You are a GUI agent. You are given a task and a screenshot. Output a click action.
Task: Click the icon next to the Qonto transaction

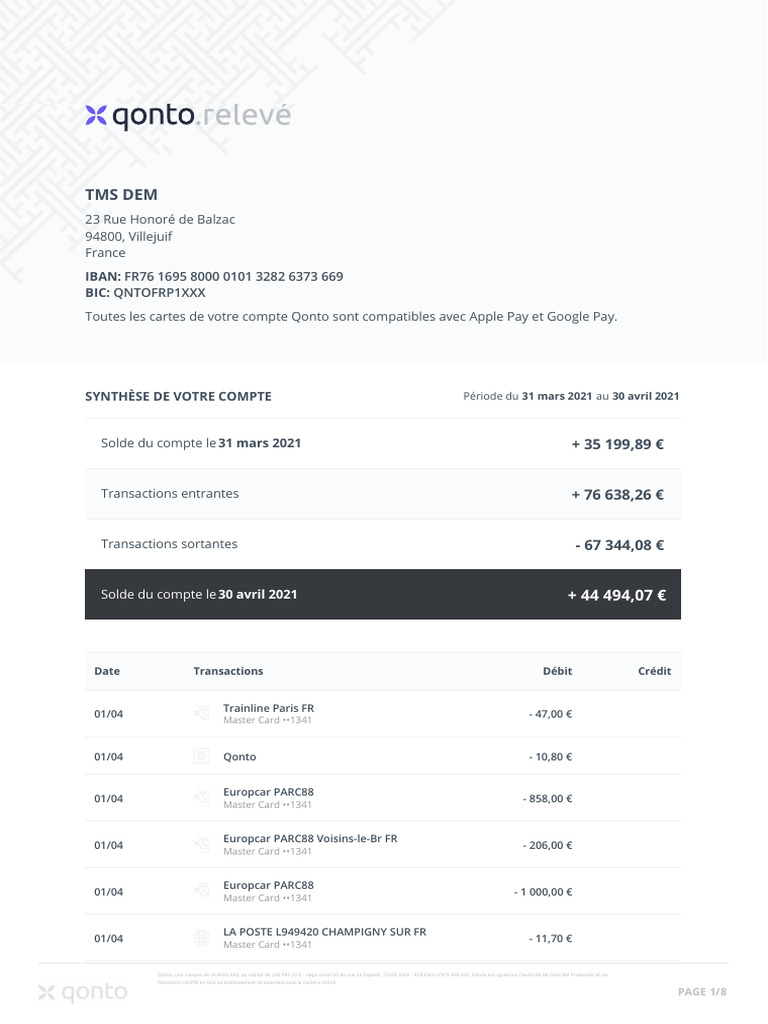(201, 757)
